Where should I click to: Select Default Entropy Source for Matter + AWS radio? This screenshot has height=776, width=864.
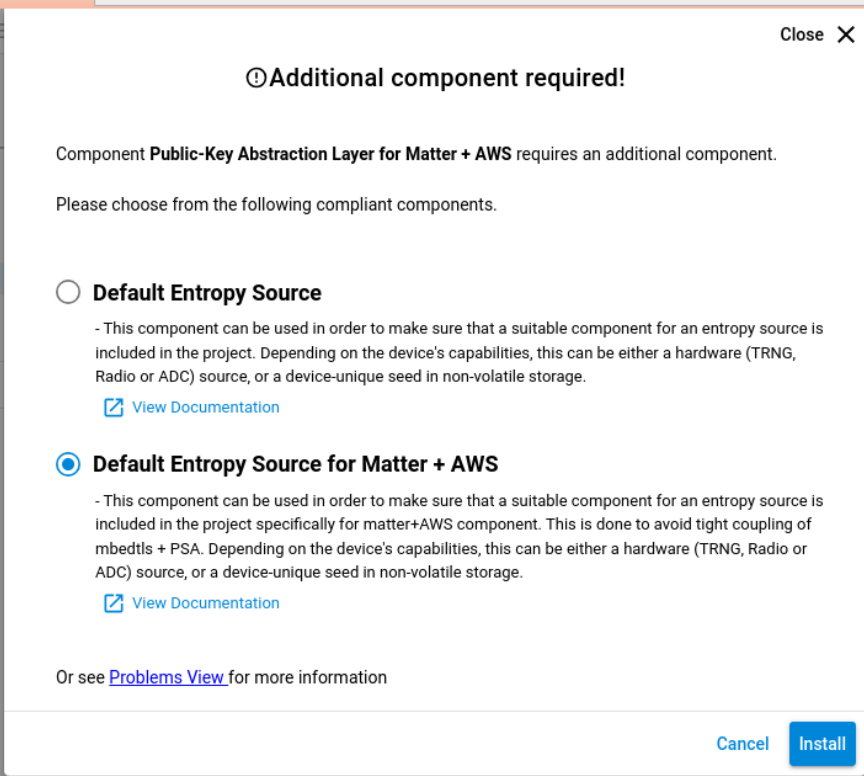(68, 464)
